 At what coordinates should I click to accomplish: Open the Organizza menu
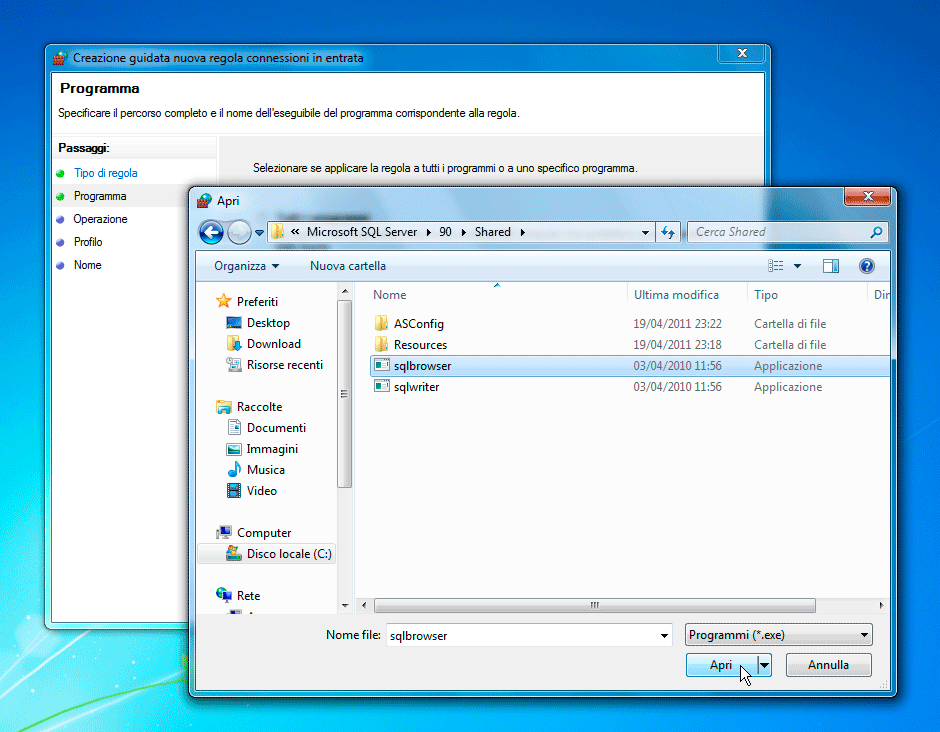pyautogui.click(x=246, y=266)
